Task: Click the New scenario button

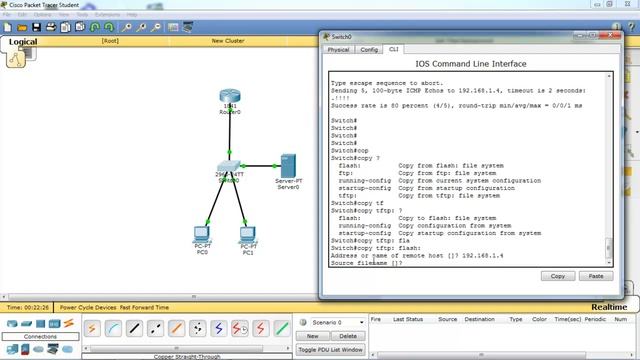Action: point(313,336)
